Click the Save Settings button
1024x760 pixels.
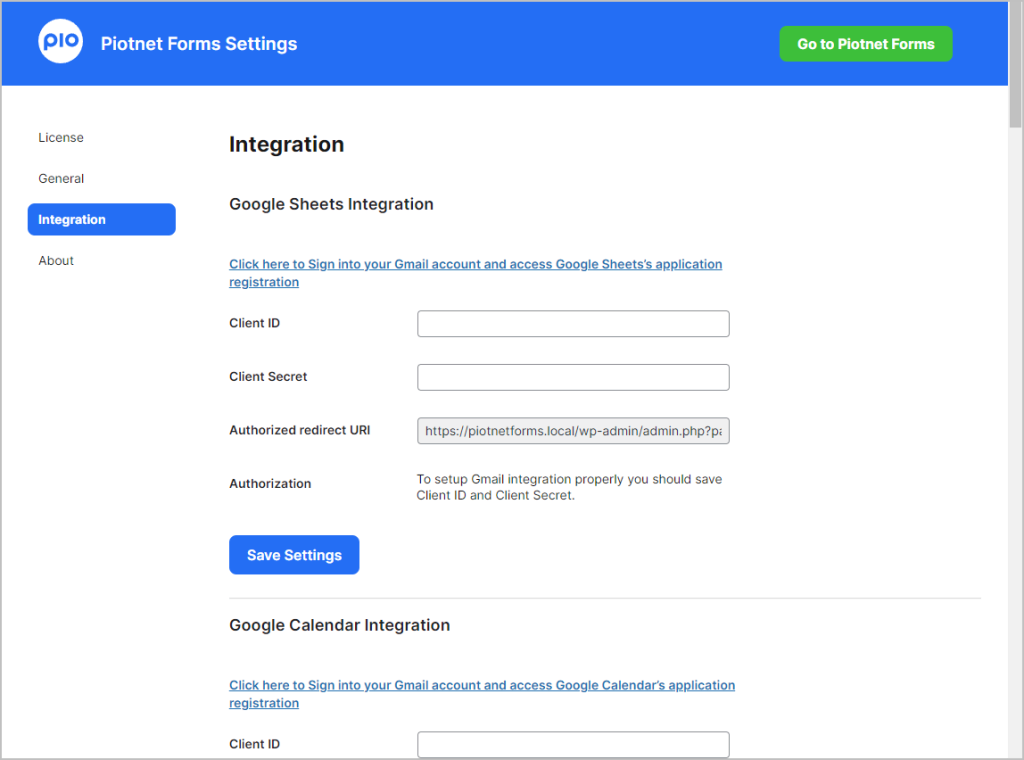(x=294, y=555)
